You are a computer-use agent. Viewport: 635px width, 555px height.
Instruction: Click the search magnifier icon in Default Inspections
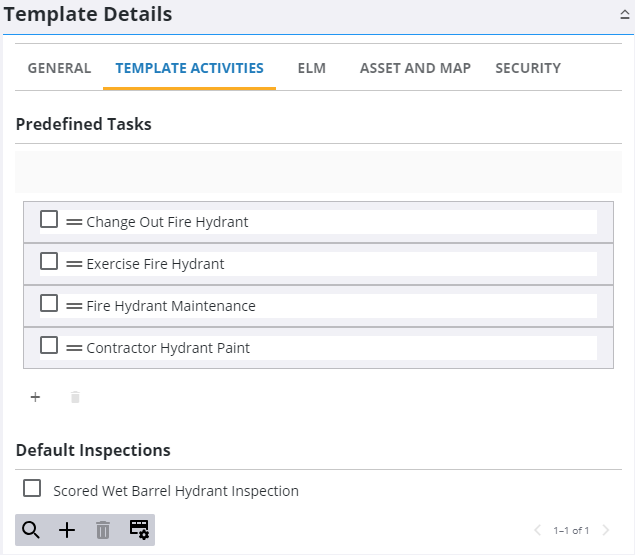pos(31,530)
